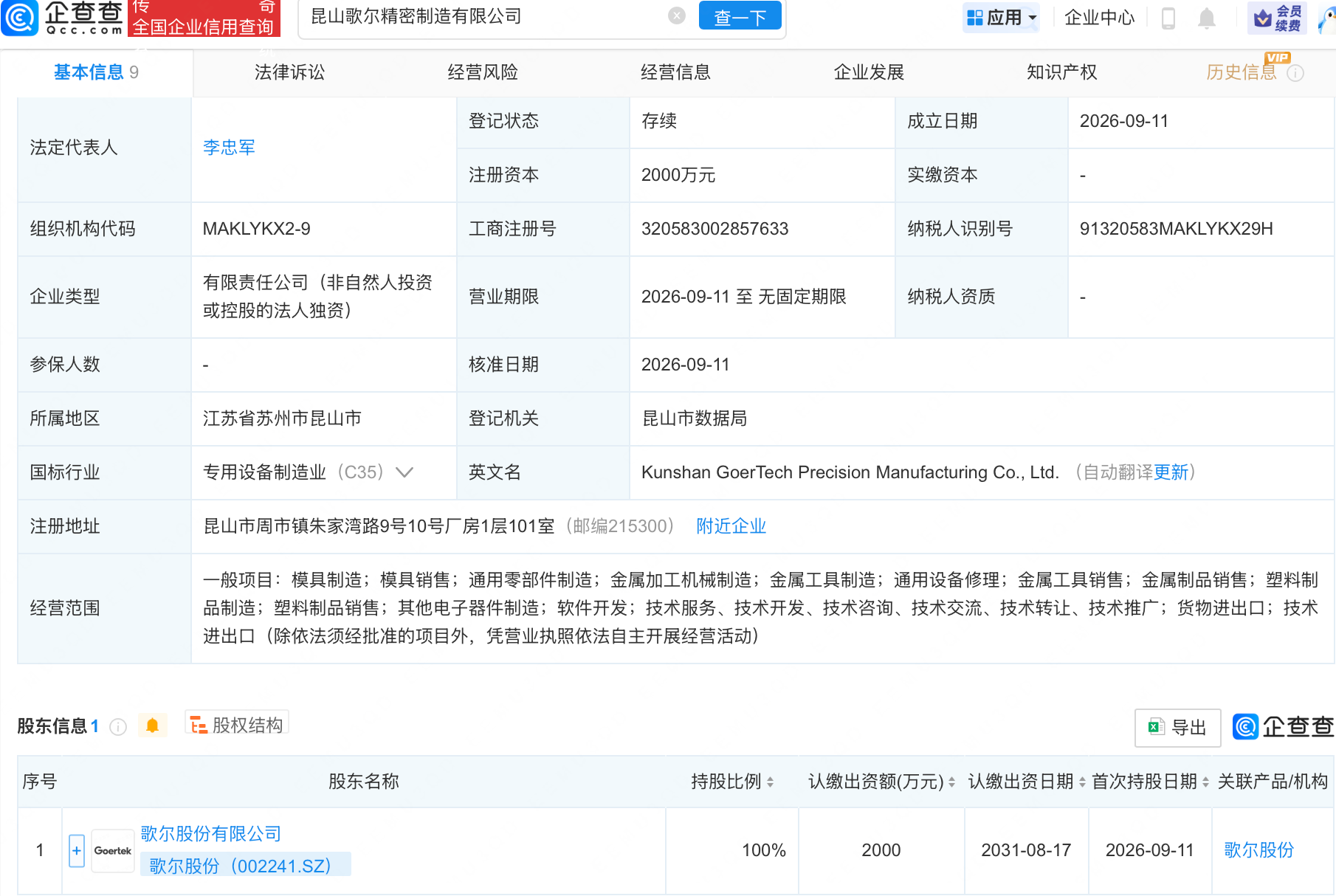
Task: Expand shareholder row with plus icon
Action: (x=77, y=850)
